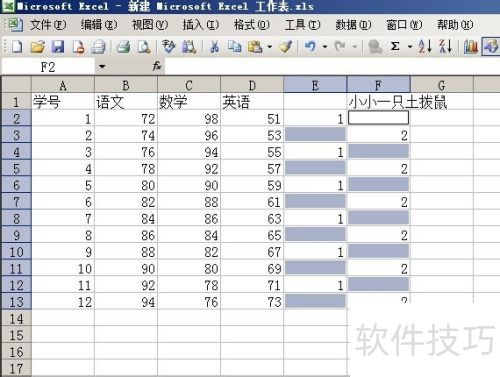Open the 插入(I) menu

click(200, 25)
